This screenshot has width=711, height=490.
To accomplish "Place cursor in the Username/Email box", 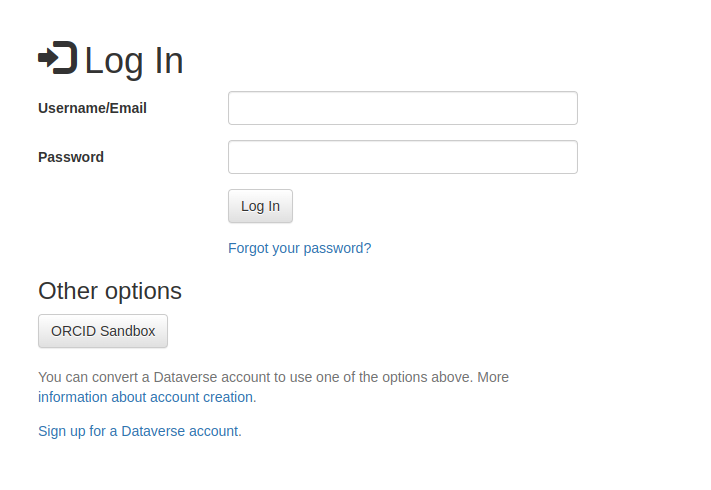I will [x=402, y=108].
